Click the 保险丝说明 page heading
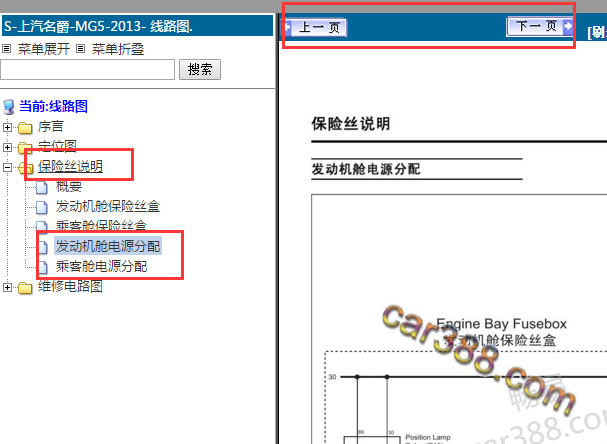 point(351,124)
